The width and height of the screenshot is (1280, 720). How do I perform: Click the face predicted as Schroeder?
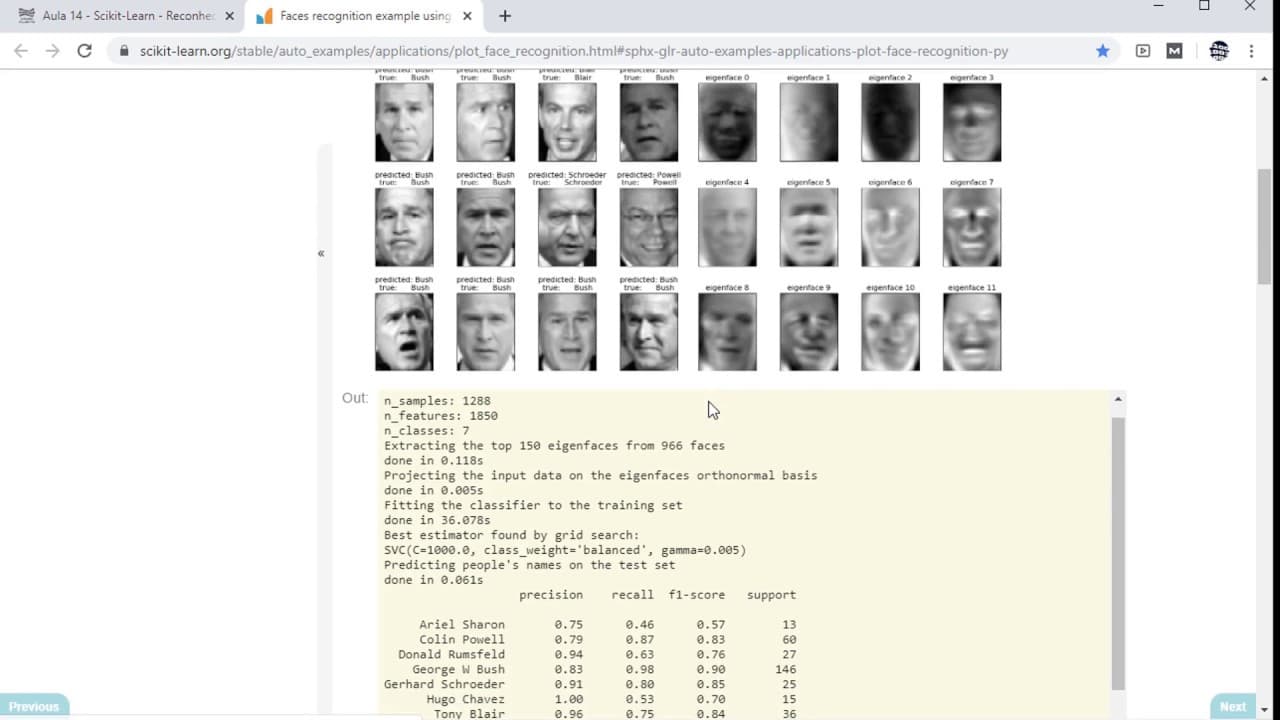(x=567, y=227)
